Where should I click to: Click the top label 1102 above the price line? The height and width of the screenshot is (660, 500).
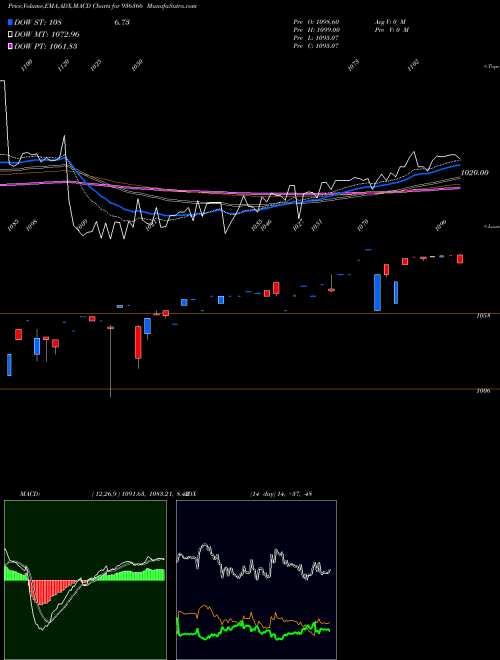pyautogui.click(x=414, y=66)
